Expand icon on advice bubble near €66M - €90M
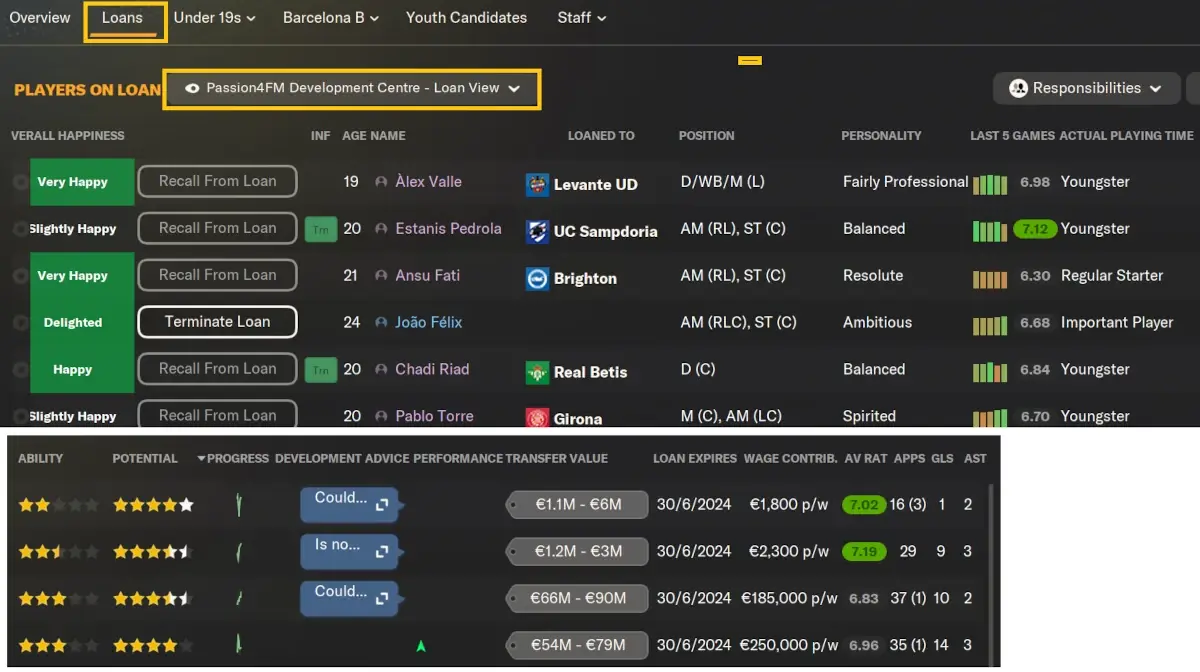This screenshot has width=1200, height=672. coord(381,599)
